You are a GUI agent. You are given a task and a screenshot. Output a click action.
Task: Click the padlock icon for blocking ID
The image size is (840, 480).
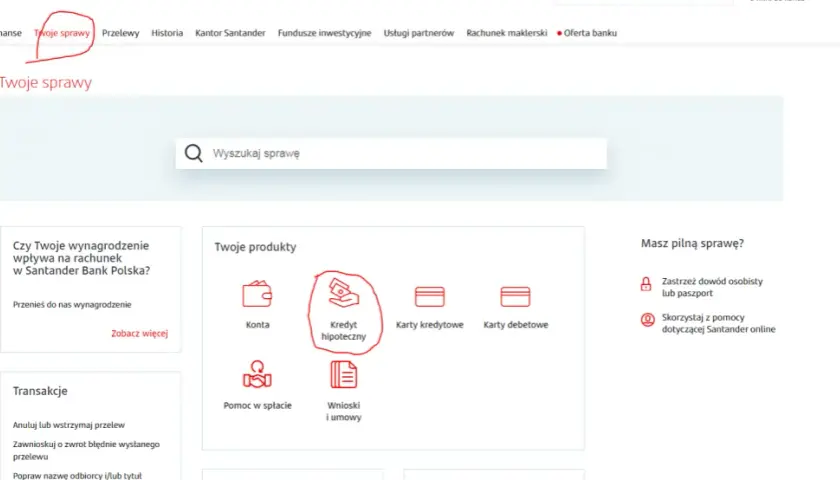click(646, 283)
